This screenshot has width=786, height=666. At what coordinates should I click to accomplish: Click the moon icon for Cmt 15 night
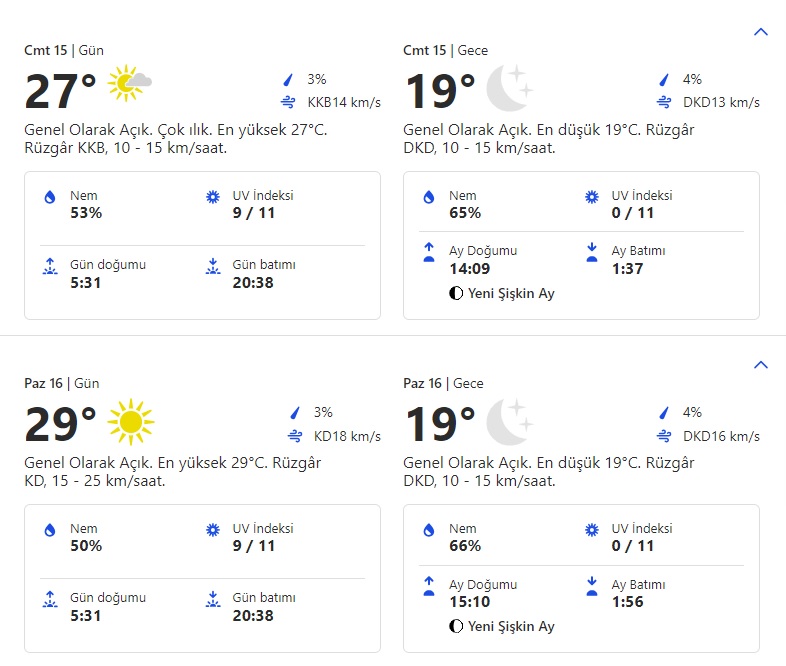(509, 87)
